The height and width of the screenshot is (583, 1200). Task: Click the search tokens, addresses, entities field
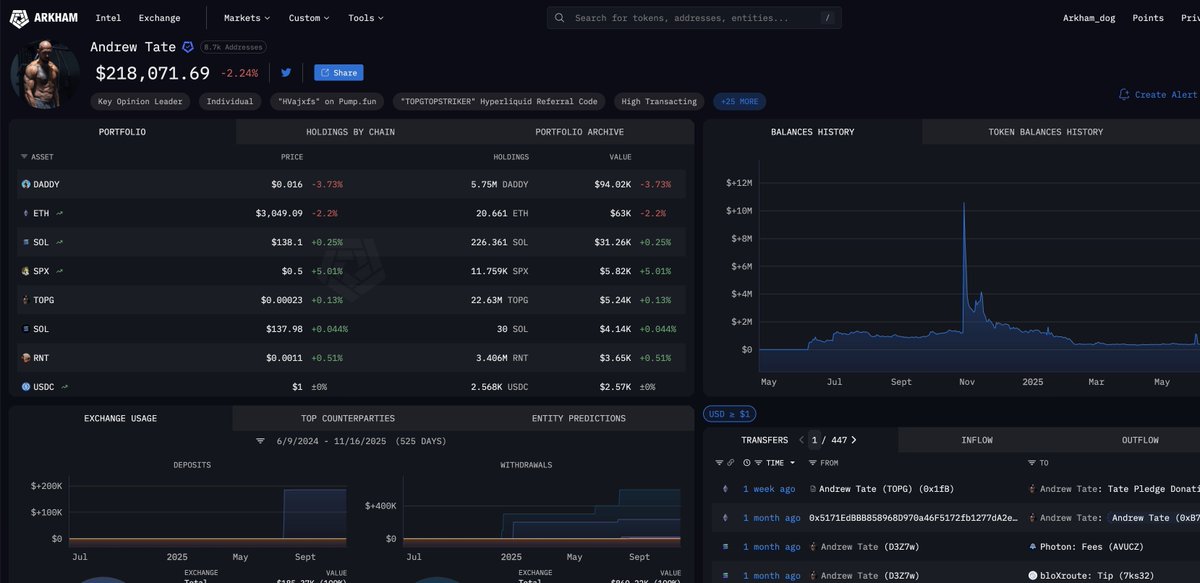[694, 18]
